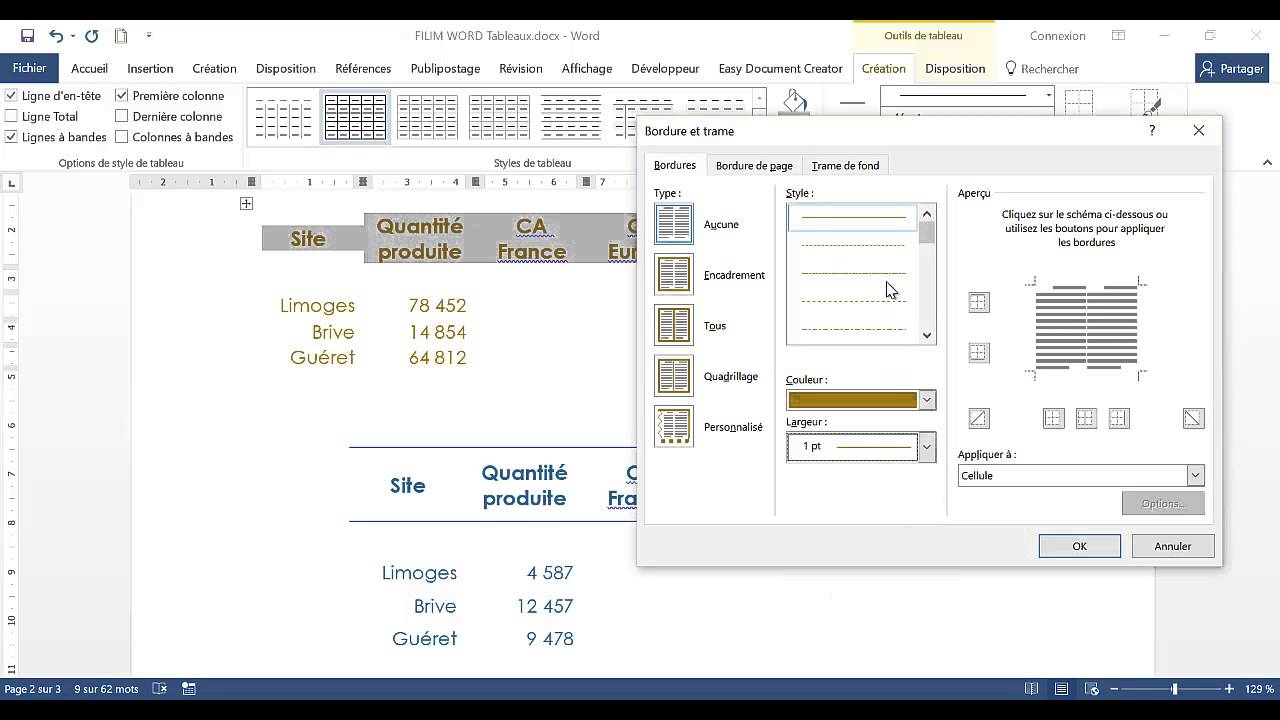
Task: Enable Colonnes à bandes checkbox
Action: pyautogui.click(x=122, y=137)
